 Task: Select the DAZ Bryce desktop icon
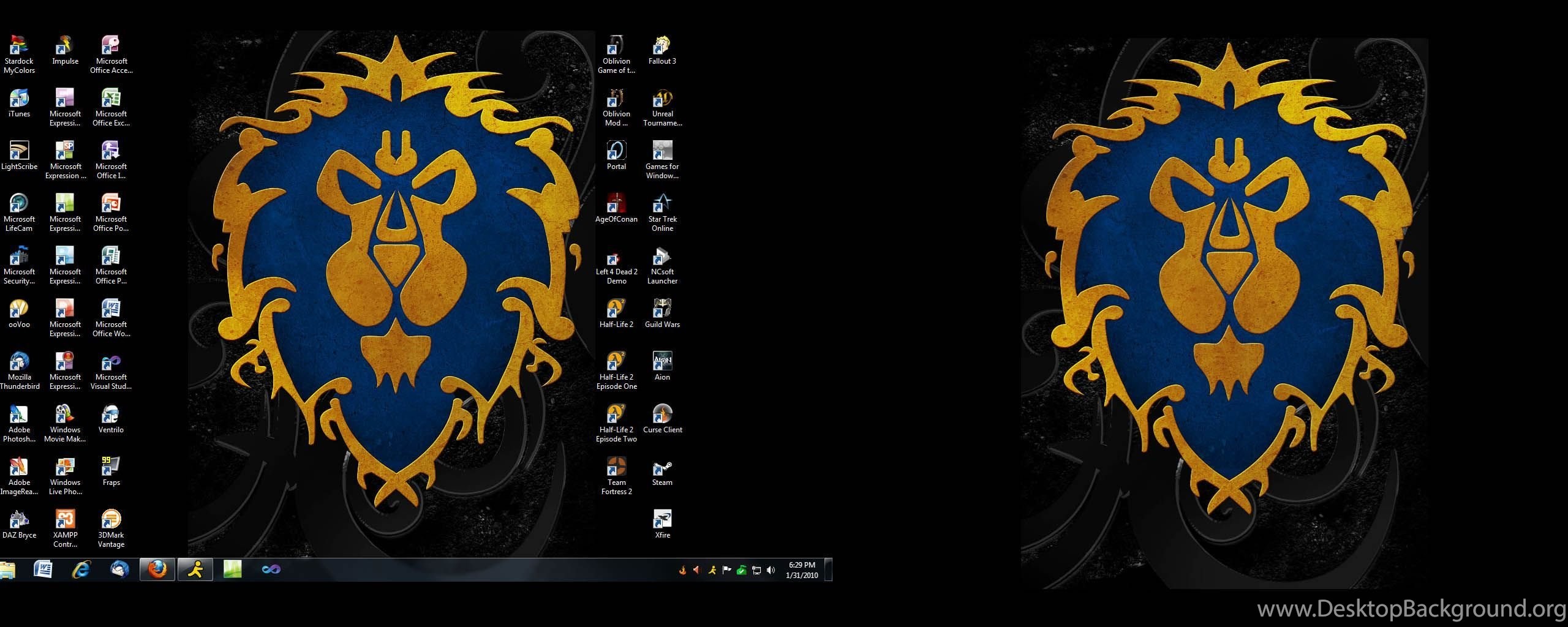(19, 524)
